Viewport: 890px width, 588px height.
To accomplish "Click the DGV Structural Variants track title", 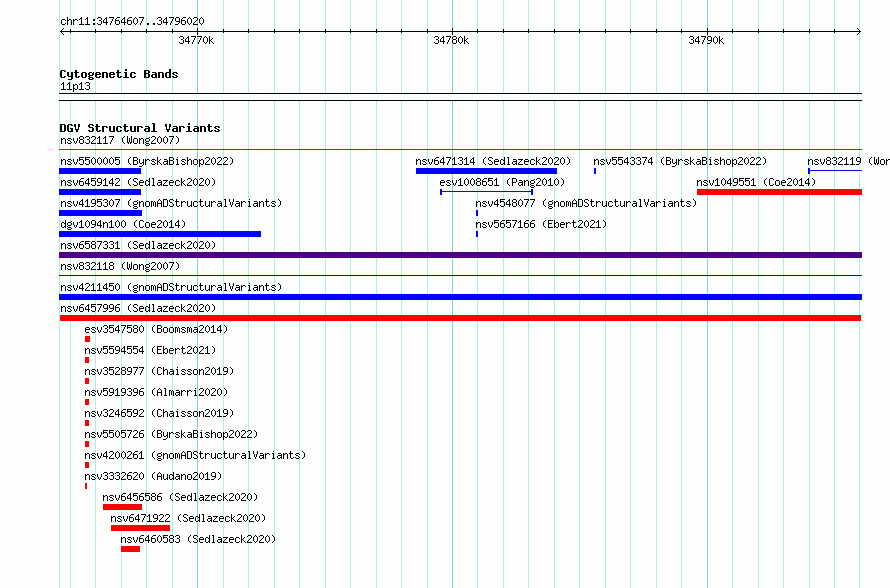I will tap(140, 128).
